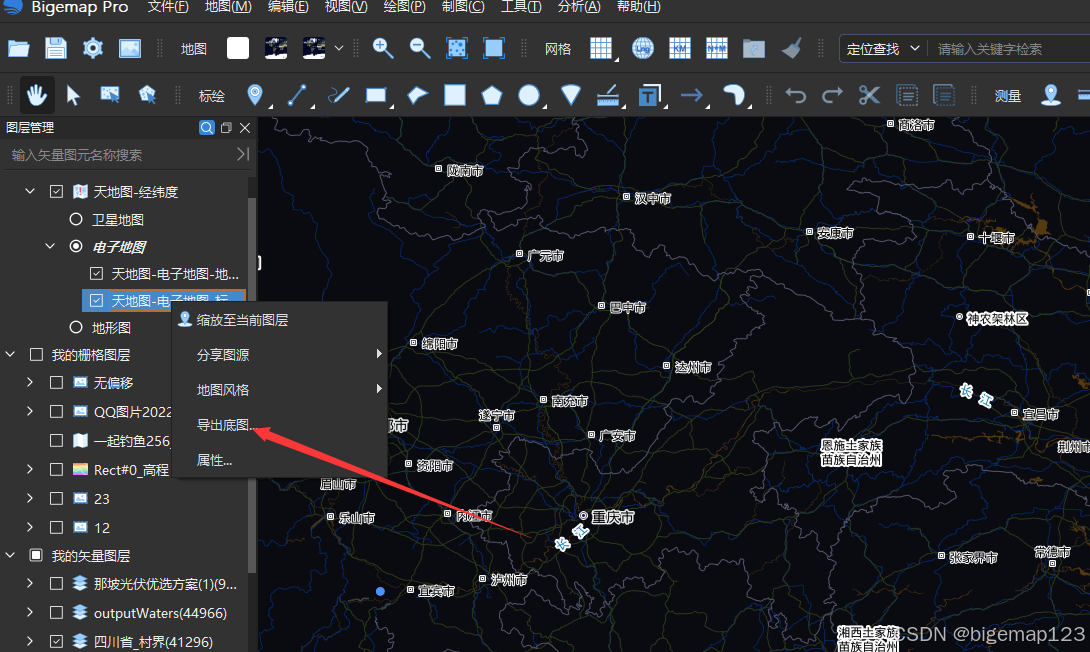Select the white blank map style
The width and height of the screenshot is (1090, 652).
(x=238, y=49)
